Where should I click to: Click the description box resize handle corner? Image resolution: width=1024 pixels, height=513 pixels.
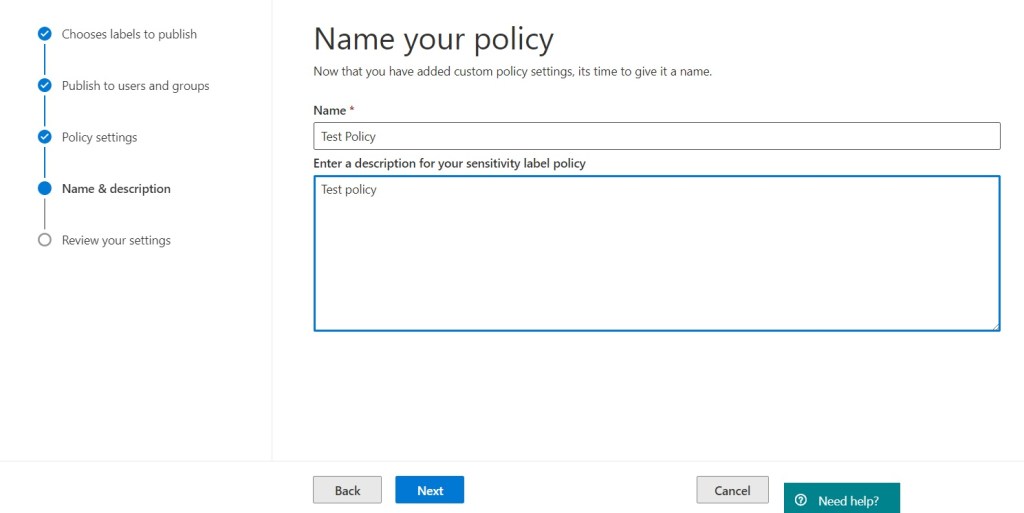(x=995, y=326)
